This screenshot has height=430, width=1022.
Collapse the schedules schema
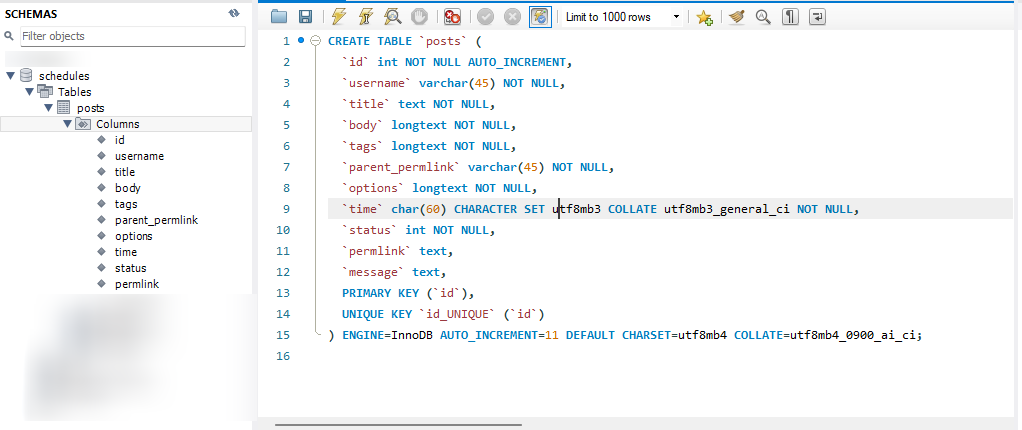(x=10, y=76)
